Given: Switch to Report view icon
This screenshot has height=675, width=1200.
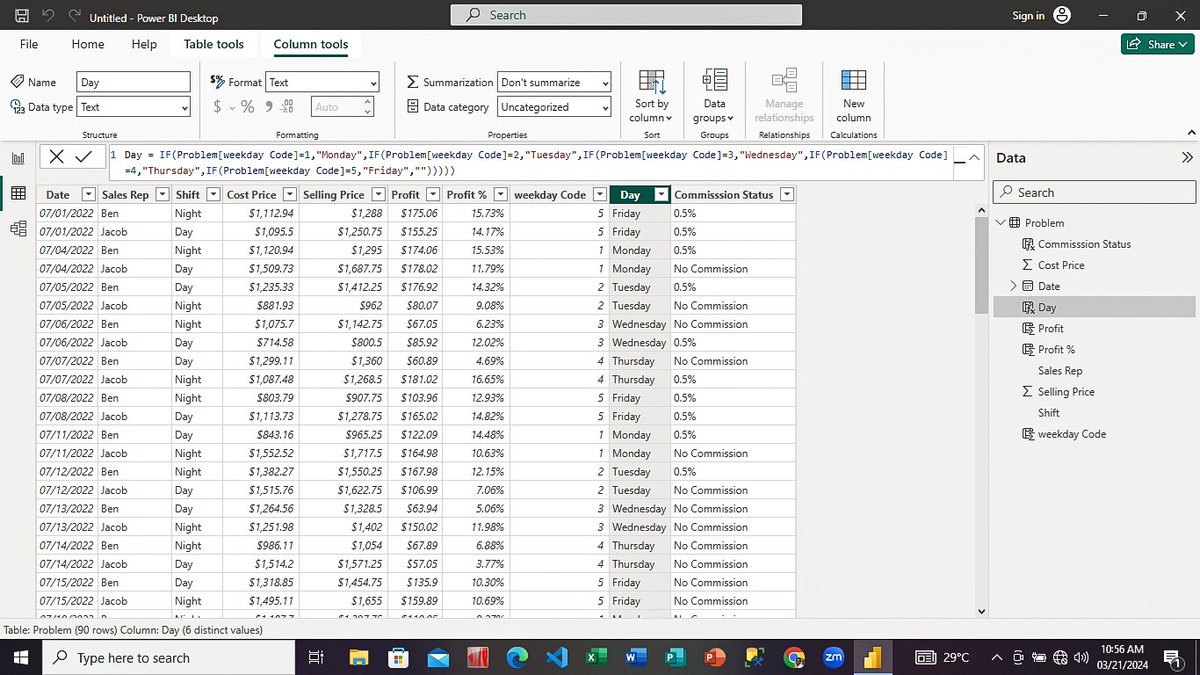Looking at the screenshot, I should point(18,159).
